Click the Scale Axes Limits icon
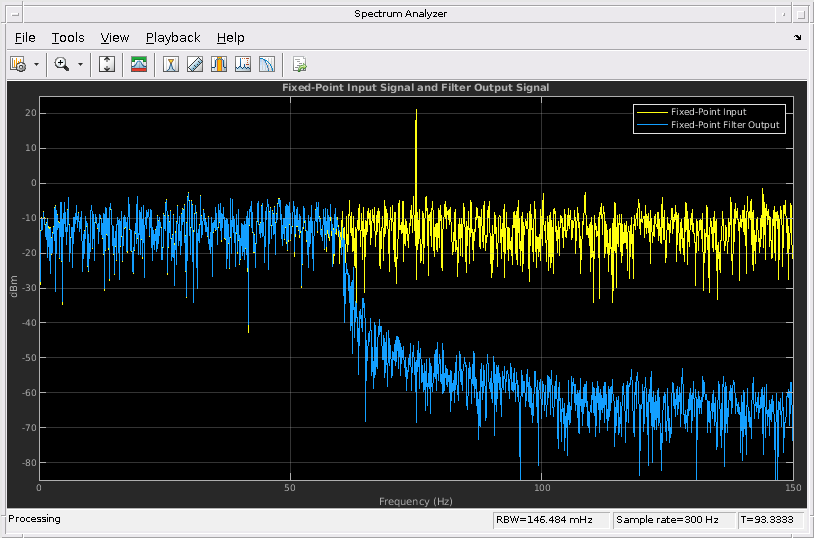 coord(108,64)
